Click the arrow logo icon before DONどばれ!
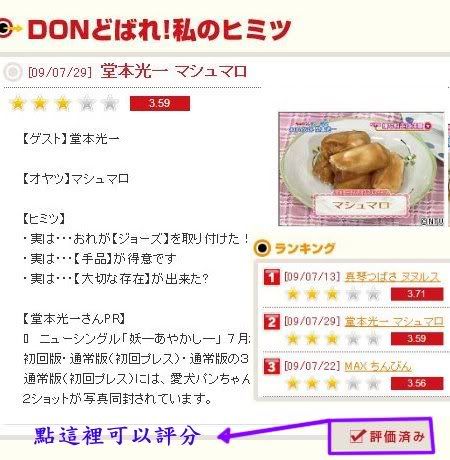Viewport: 450px width, 460px height. click(9, 29)
